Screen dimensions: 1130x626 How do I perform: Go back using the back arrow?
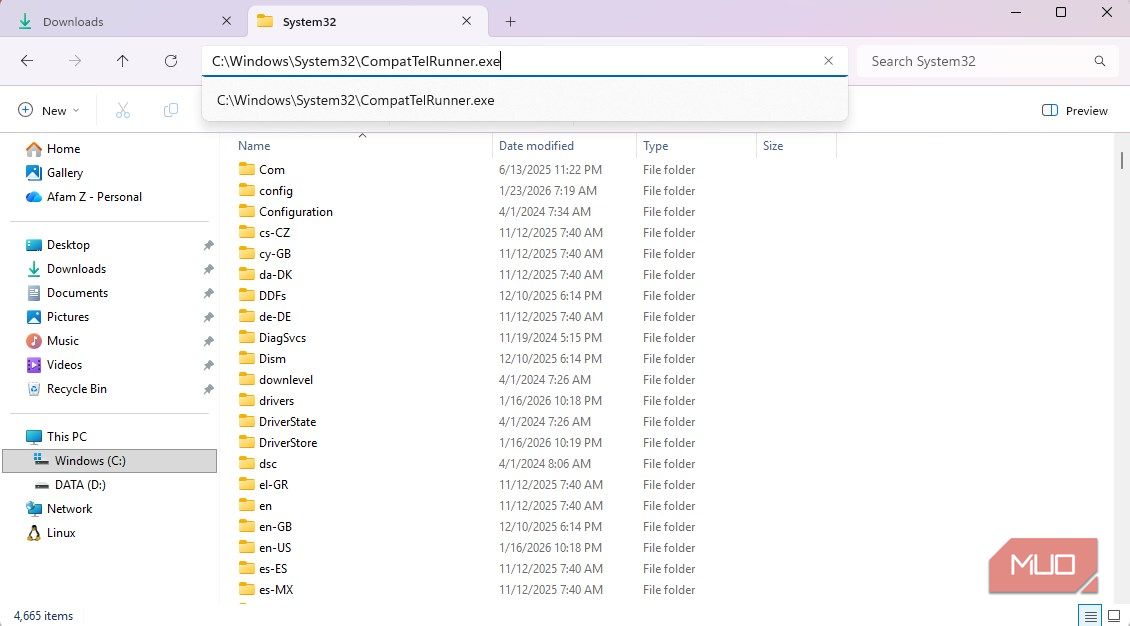click(x=27, y=61)
